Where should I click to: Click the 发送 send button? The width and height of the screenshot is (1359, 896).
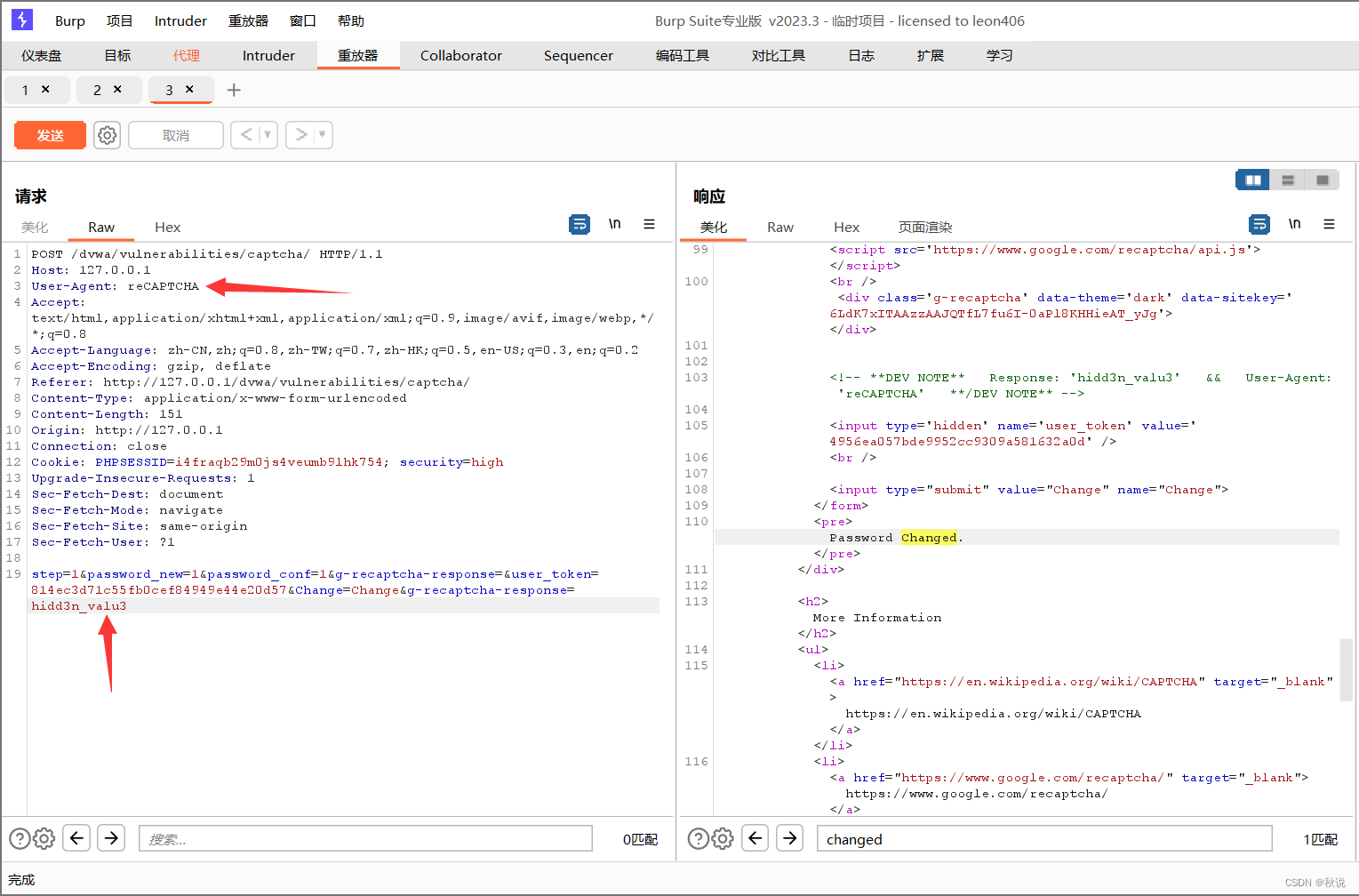(x=51, y=135)
